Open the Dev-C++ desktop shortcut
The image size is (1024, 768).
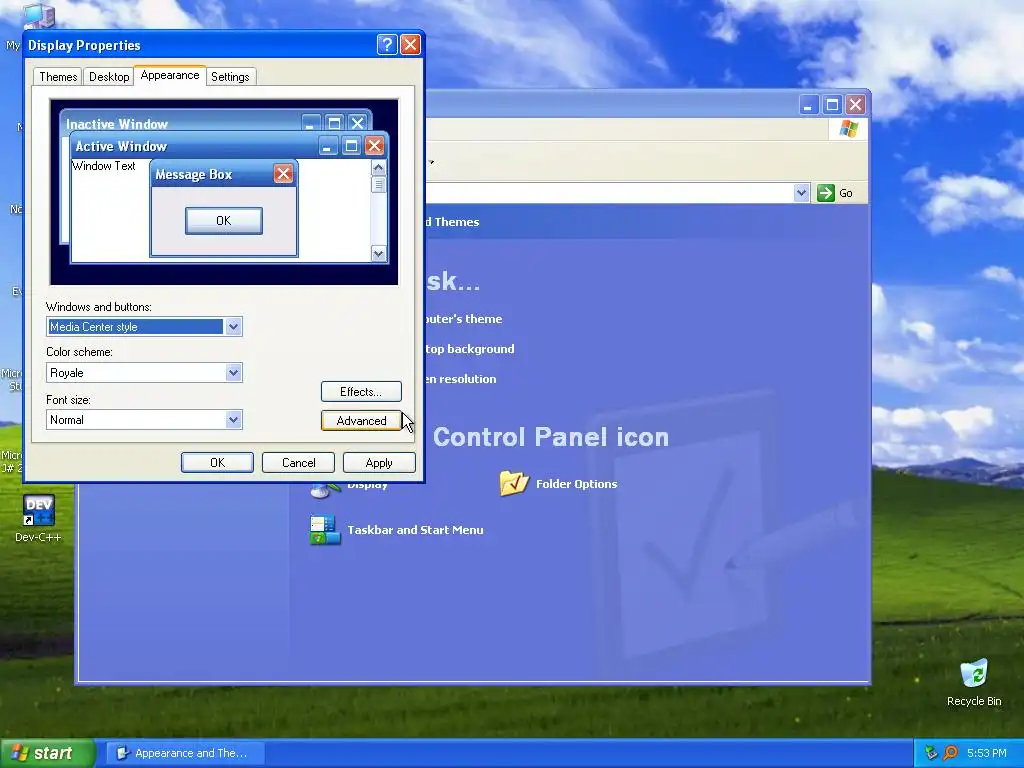pos(39,519)
